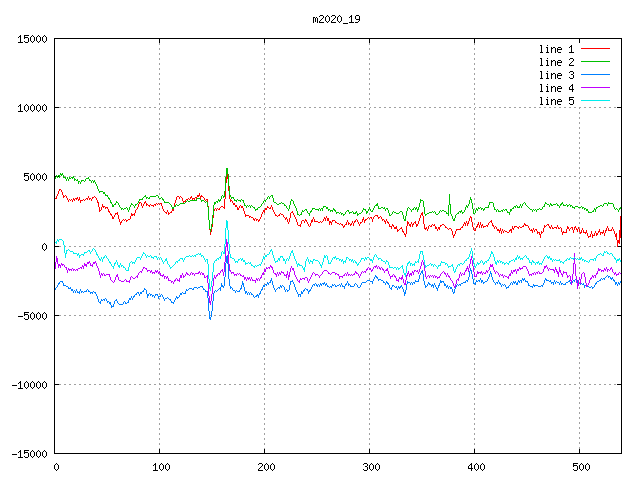The height and width of the screenshot is (480, 640).
Task: Click the green line's peak near x=165
Action: tap(227, 169)
